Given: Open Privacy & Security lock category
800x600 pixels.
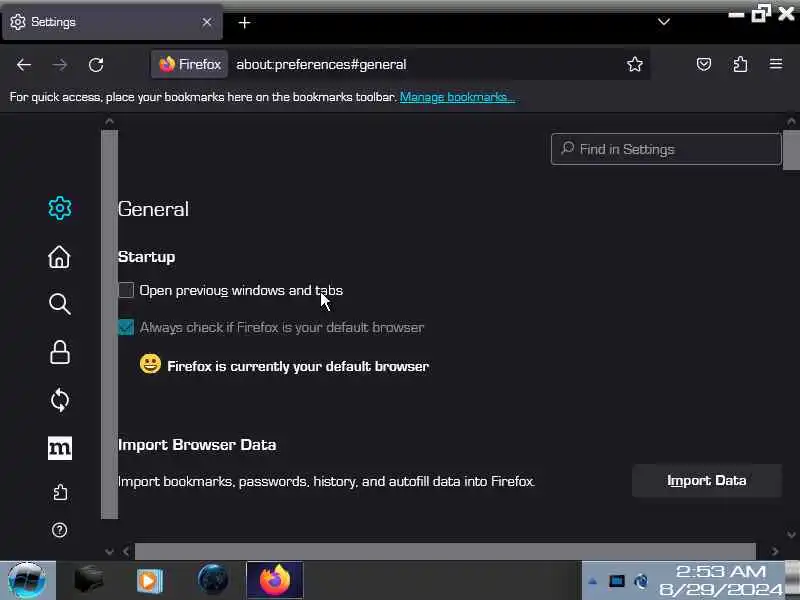Looking at the screenshot, I should 60,352.
